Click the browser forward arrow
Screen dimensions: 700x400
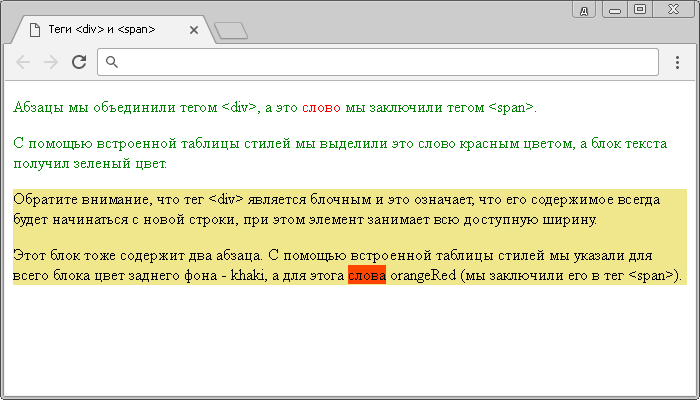pyautogui.click(x=51, y=62)
